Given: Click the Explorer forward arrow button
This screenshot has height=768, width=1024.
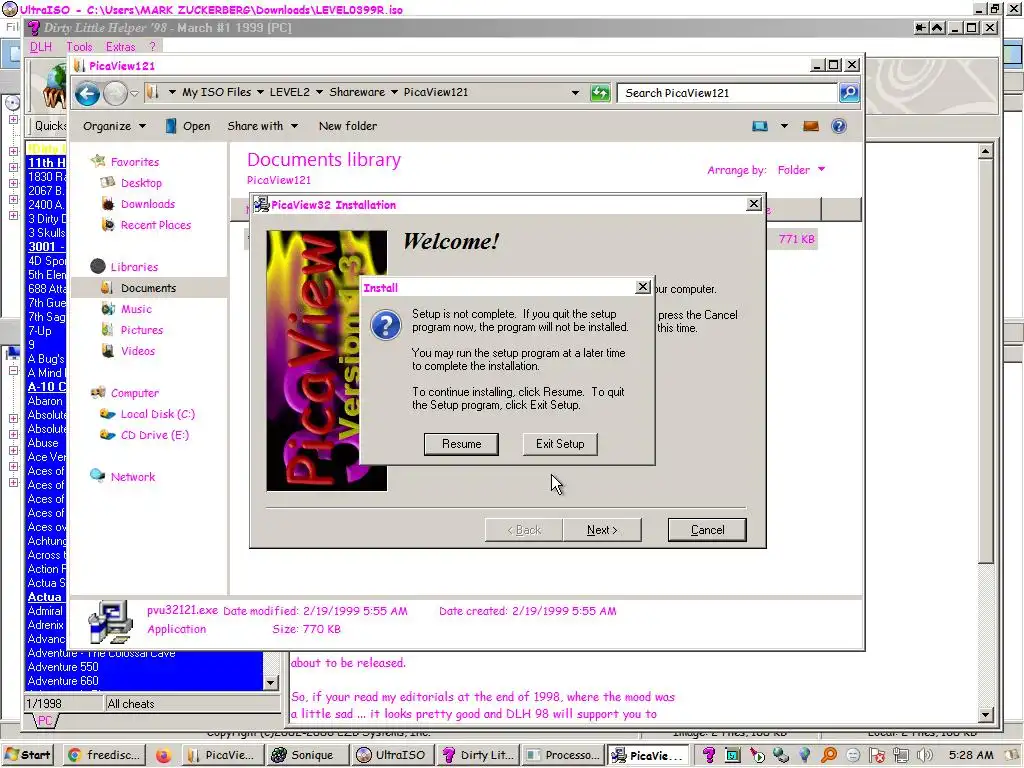Looking at the screenshot, I should tap(115, 93).
